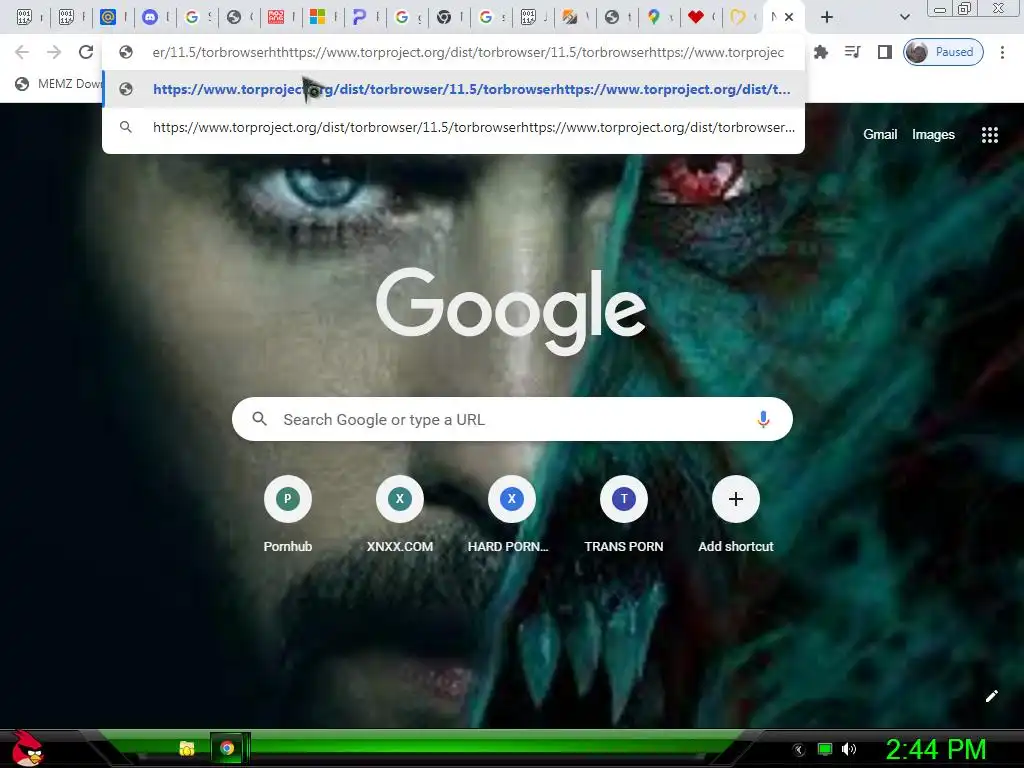Open the Google apps grid
The height and width of the screenshot is (768, 1024).
pyautogui.click(x=989, y=135)
